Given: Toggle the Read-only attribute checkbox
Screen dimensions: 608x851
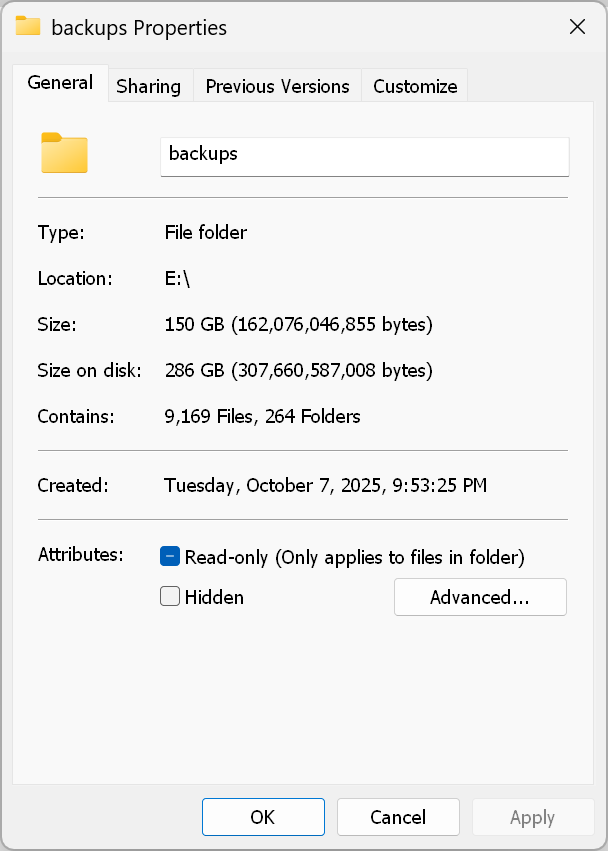Looking at the screenshot, I should point(170,557).
